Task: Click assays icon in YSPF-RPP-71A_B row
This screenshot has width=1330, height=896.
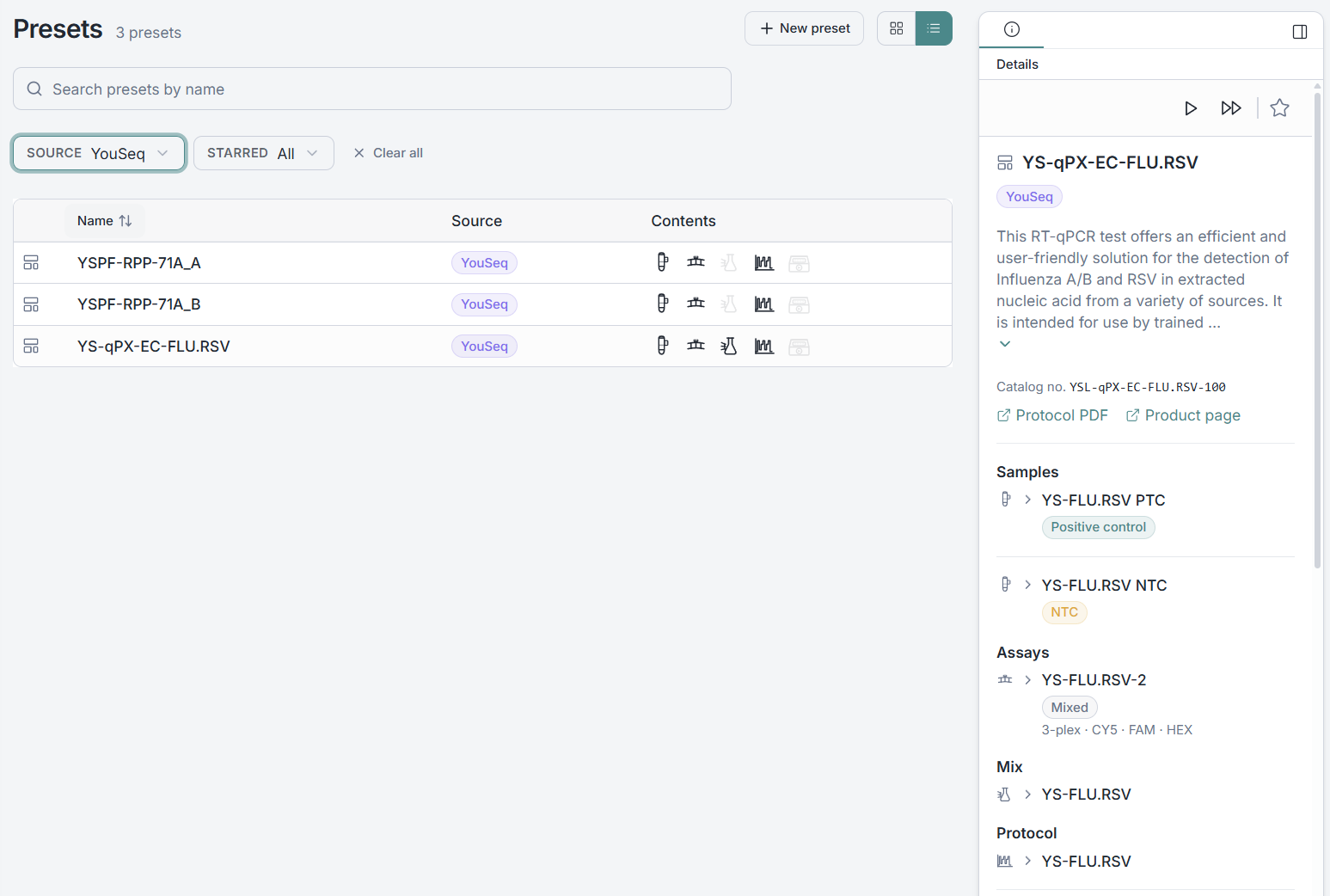Action: pyautogui.click(x=696, y=304)
